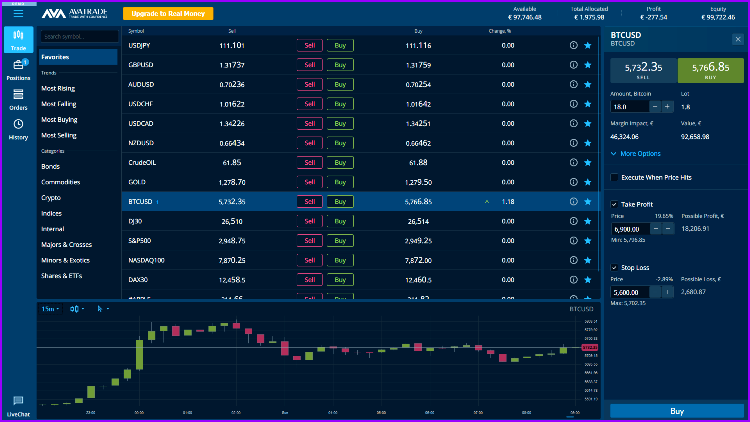
Task: Select the 5,766.85 BUY price tile
Action: pyautogui.click(x=711, y=70)
